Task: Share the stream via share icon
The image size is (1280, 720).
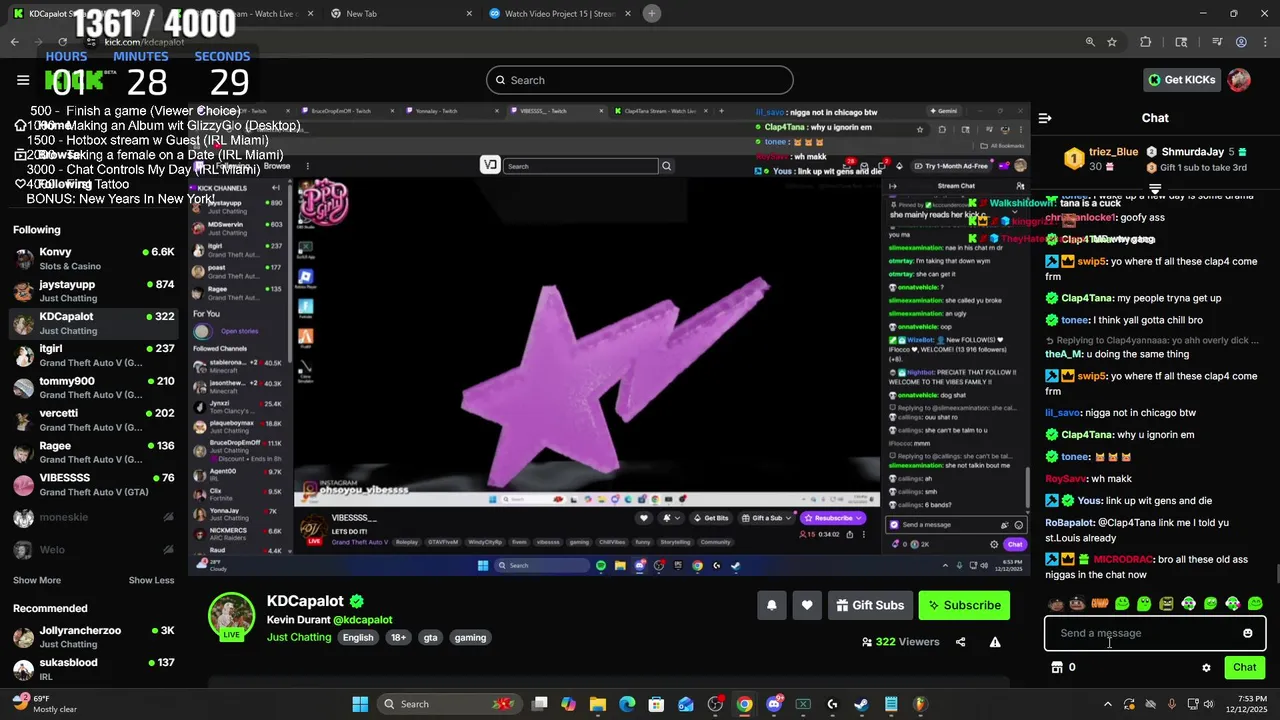Action: click(960, 642)
